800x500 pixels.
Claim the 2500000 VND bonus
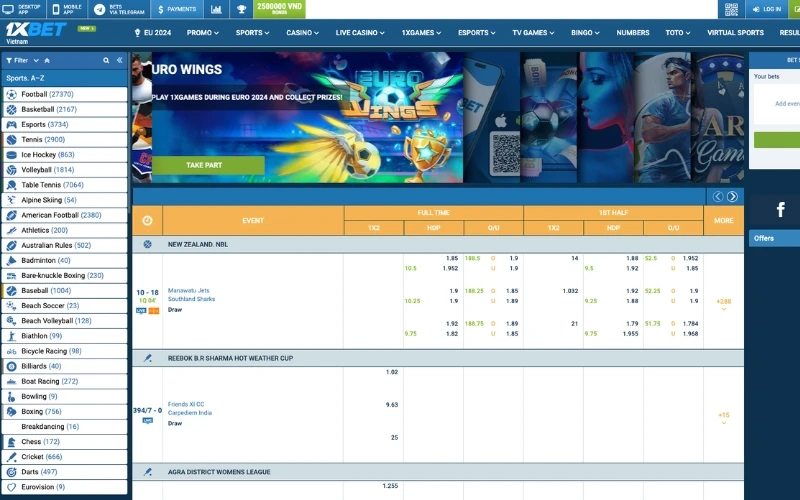point(279,9)
